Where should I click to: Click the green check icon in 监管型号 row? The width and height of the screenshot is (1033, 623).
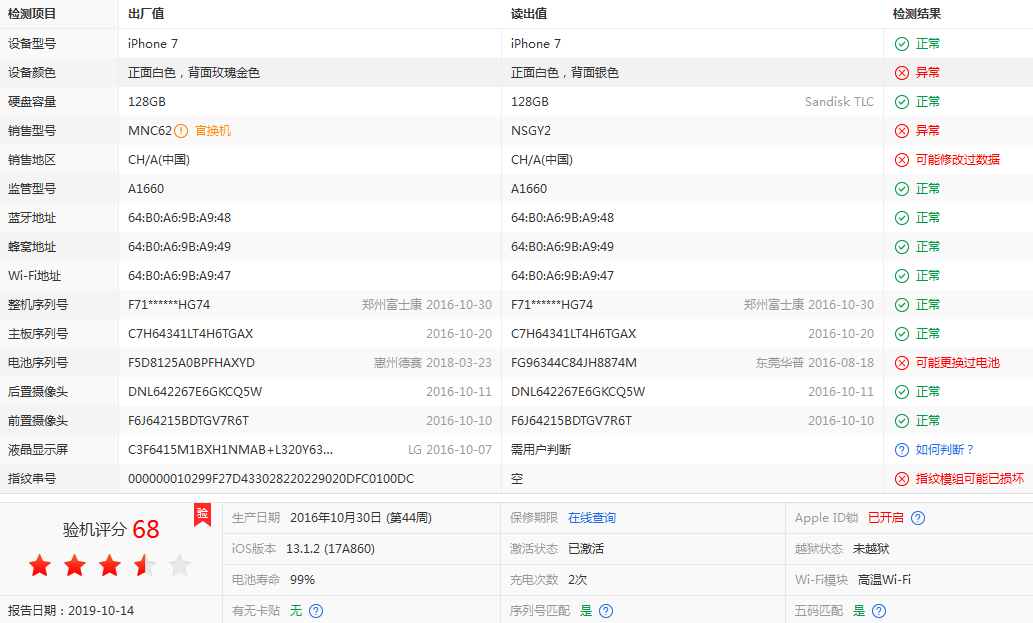[x=902, y=189]
